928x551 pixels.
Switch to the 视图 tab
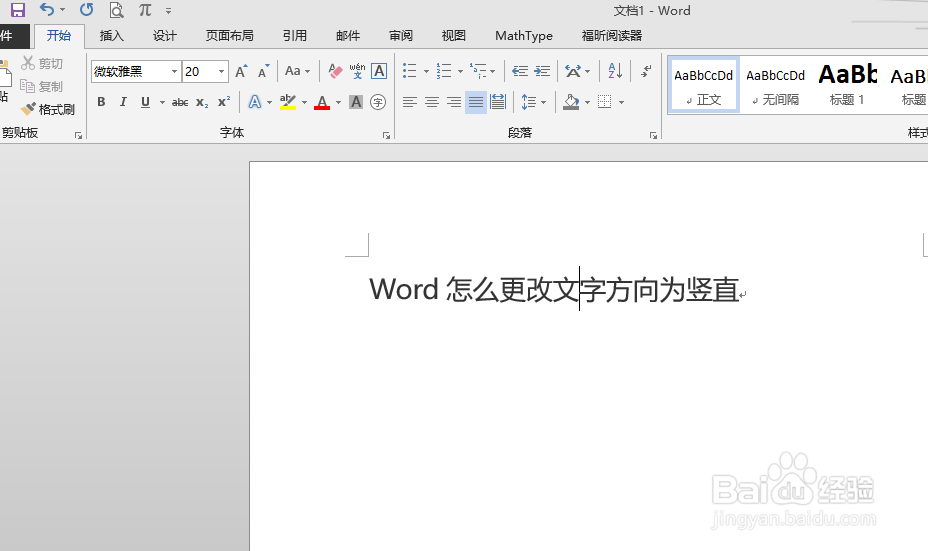[x=453, y=36]
